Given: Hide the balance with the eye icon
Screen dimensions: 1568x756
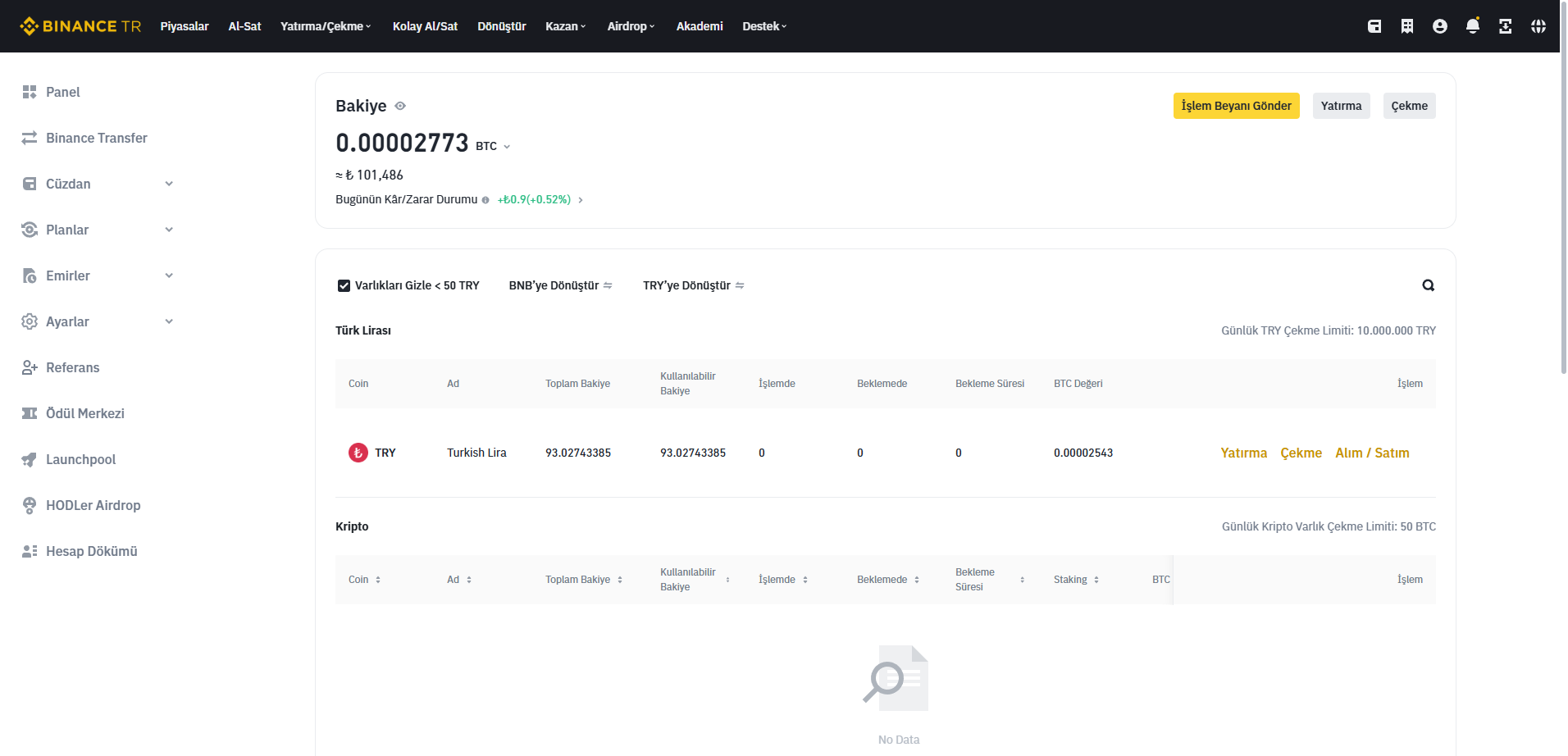Looking at the screenshot, I should 400,106.
